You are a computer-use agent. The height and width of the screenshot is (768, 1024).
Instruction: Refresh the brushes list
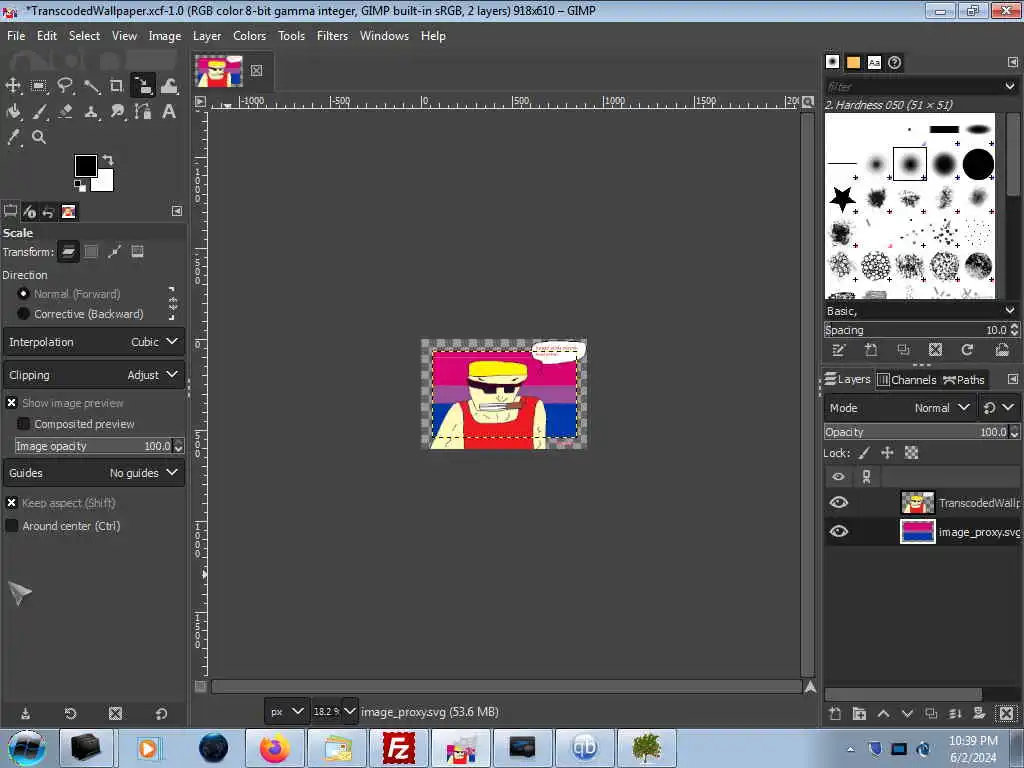(x=967, y=350)
